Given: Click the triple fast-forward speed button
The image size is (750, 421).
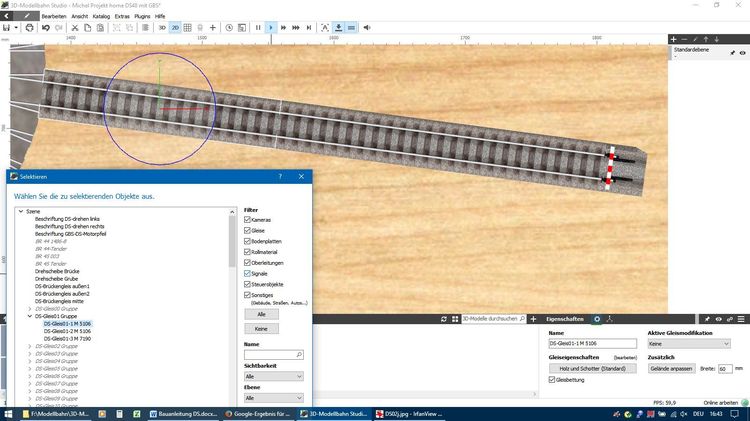Looking at the screenshot, I should point(296,28).
